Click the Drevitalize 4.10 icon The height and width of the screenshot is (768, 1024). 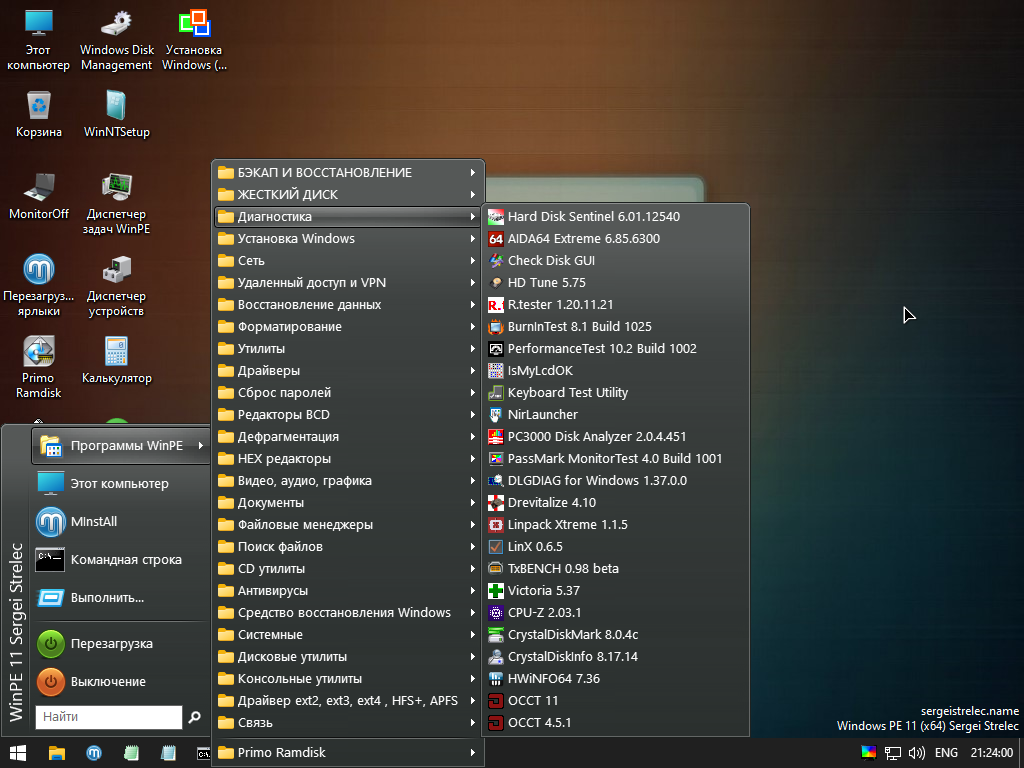pos(496,503)
